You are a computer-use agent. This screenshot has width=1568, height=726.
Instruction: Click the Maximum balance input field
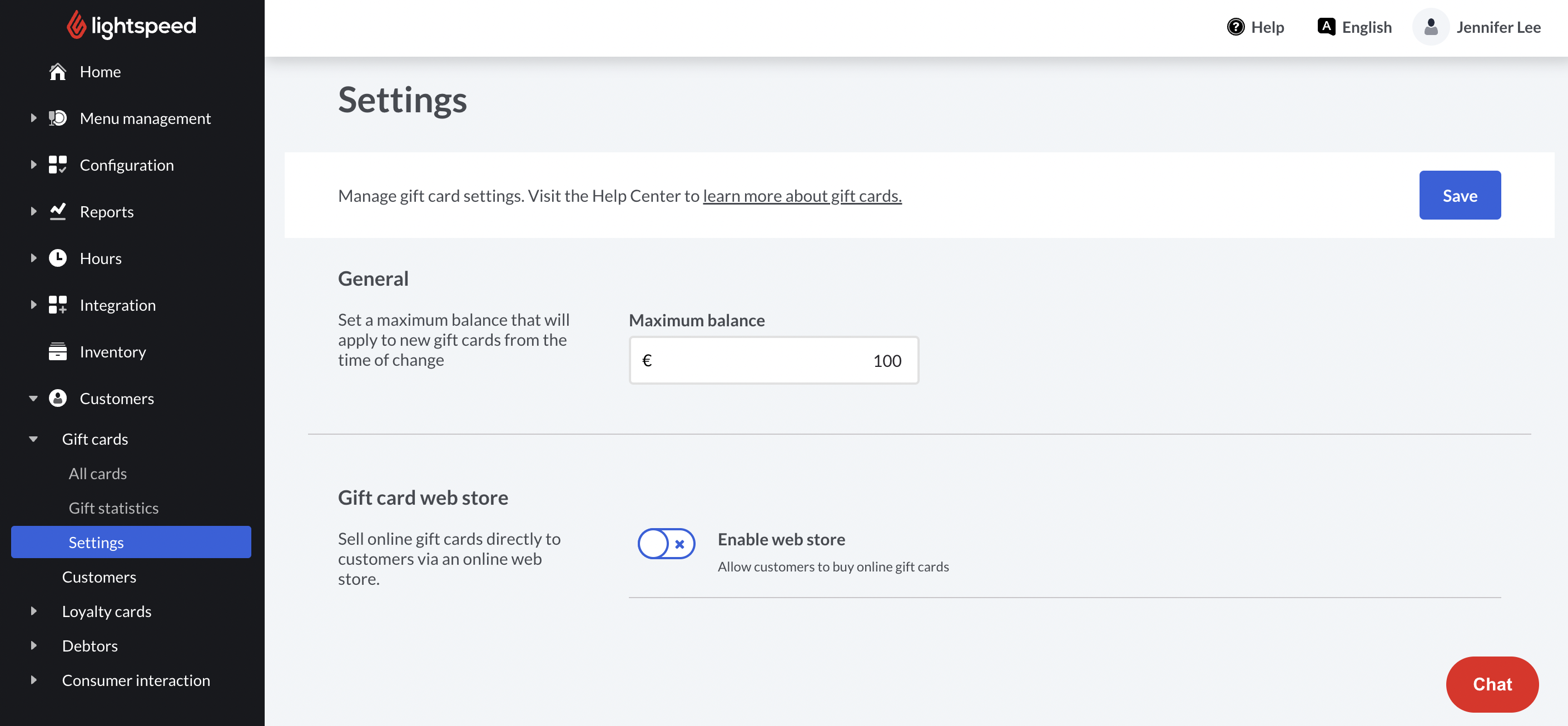pos(773,360)
